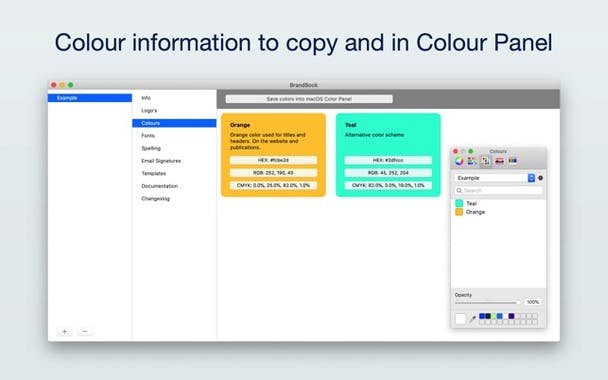The height and width of the screenshot is (380, 608).
Task: Minimize the BrandBook window
Action: coord(62,85)
